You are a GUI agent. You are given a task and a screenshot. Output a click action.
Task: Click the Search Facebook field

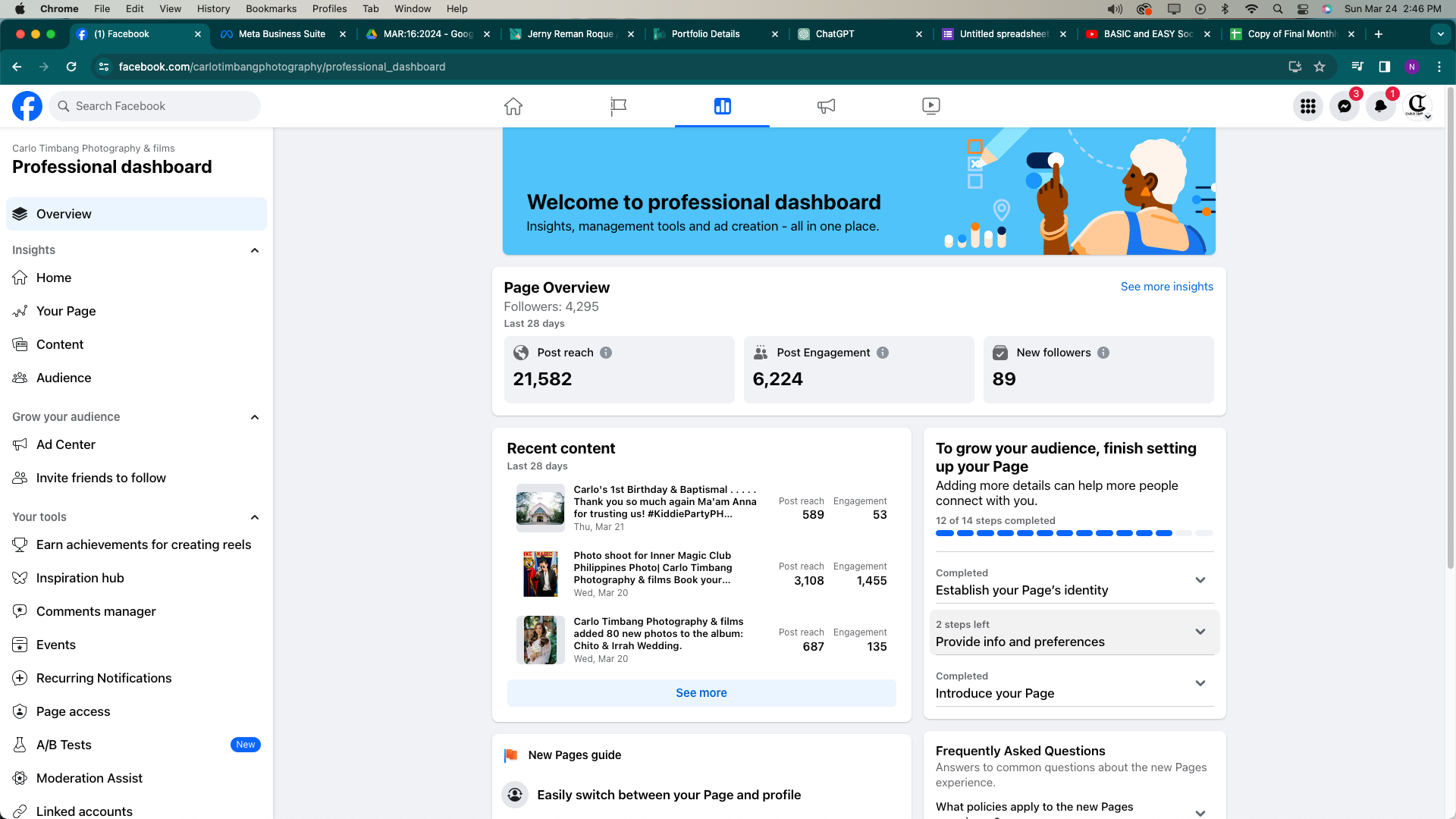click(155, 106)
